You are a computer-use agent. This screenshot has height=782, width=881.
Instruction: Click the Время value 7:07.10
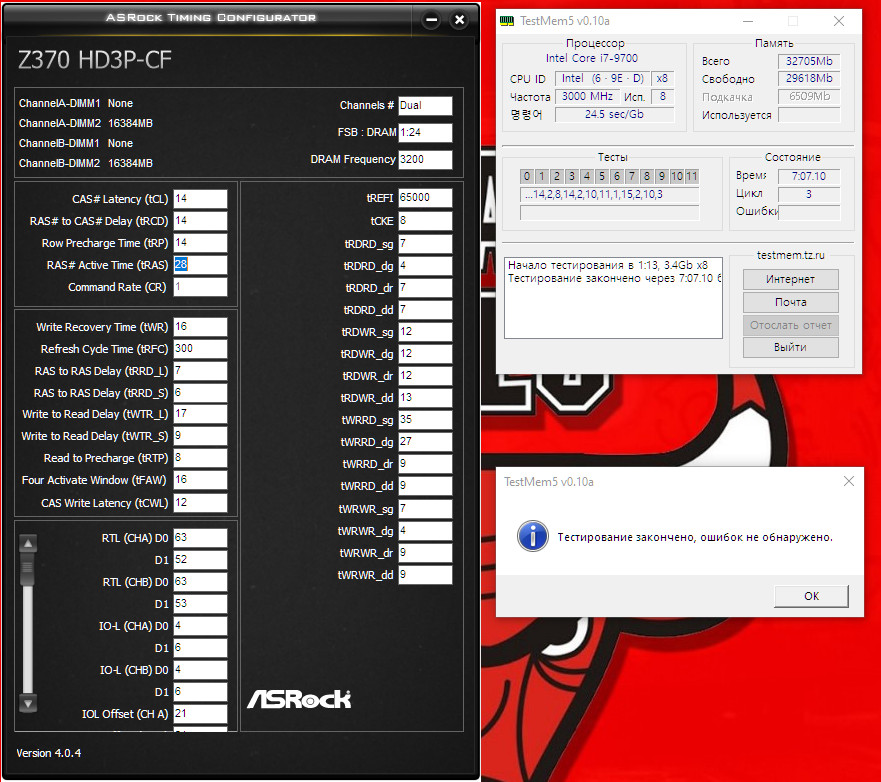809,176
